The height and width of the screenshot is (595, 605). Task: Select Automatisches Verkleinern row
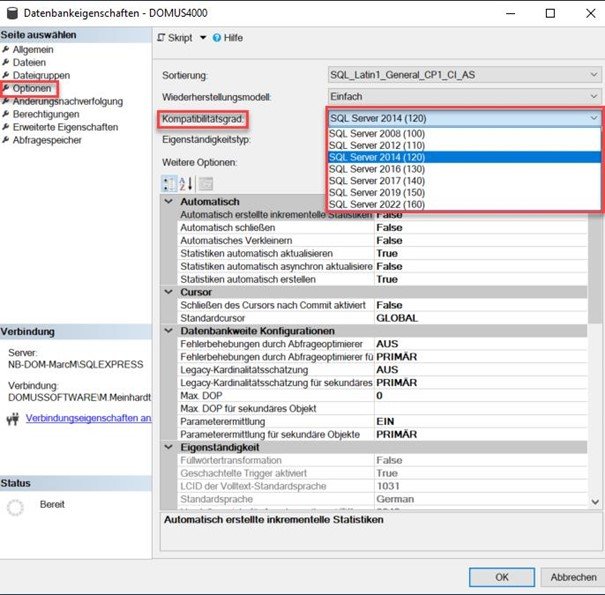pyautogui.click(x=382, y=240)
